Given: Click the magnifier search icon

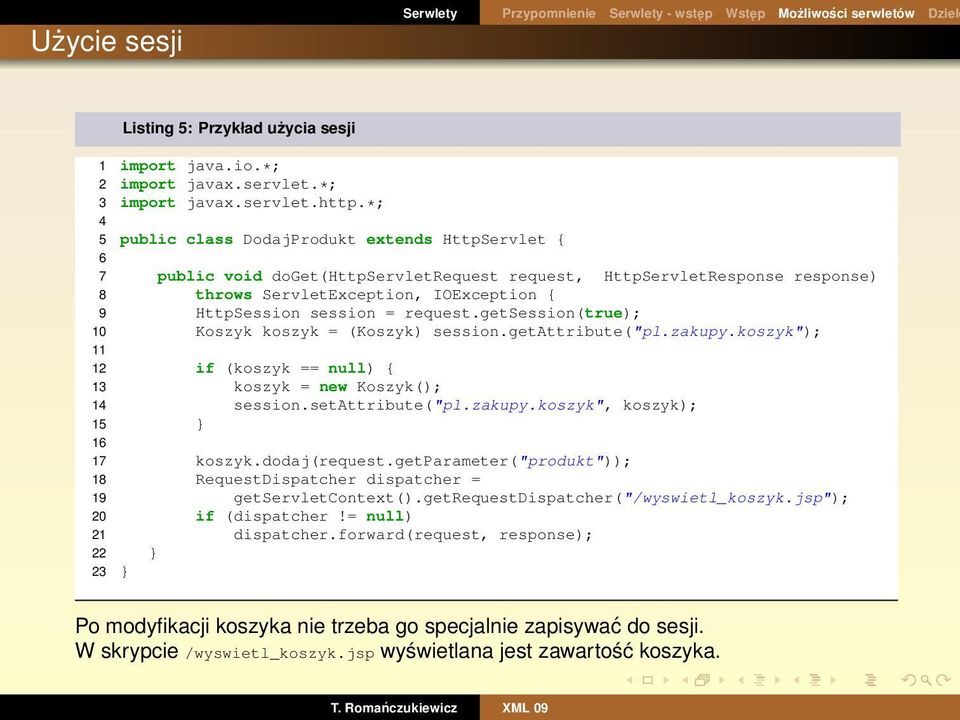Looking at the screenshot, I should click(926, 680).
